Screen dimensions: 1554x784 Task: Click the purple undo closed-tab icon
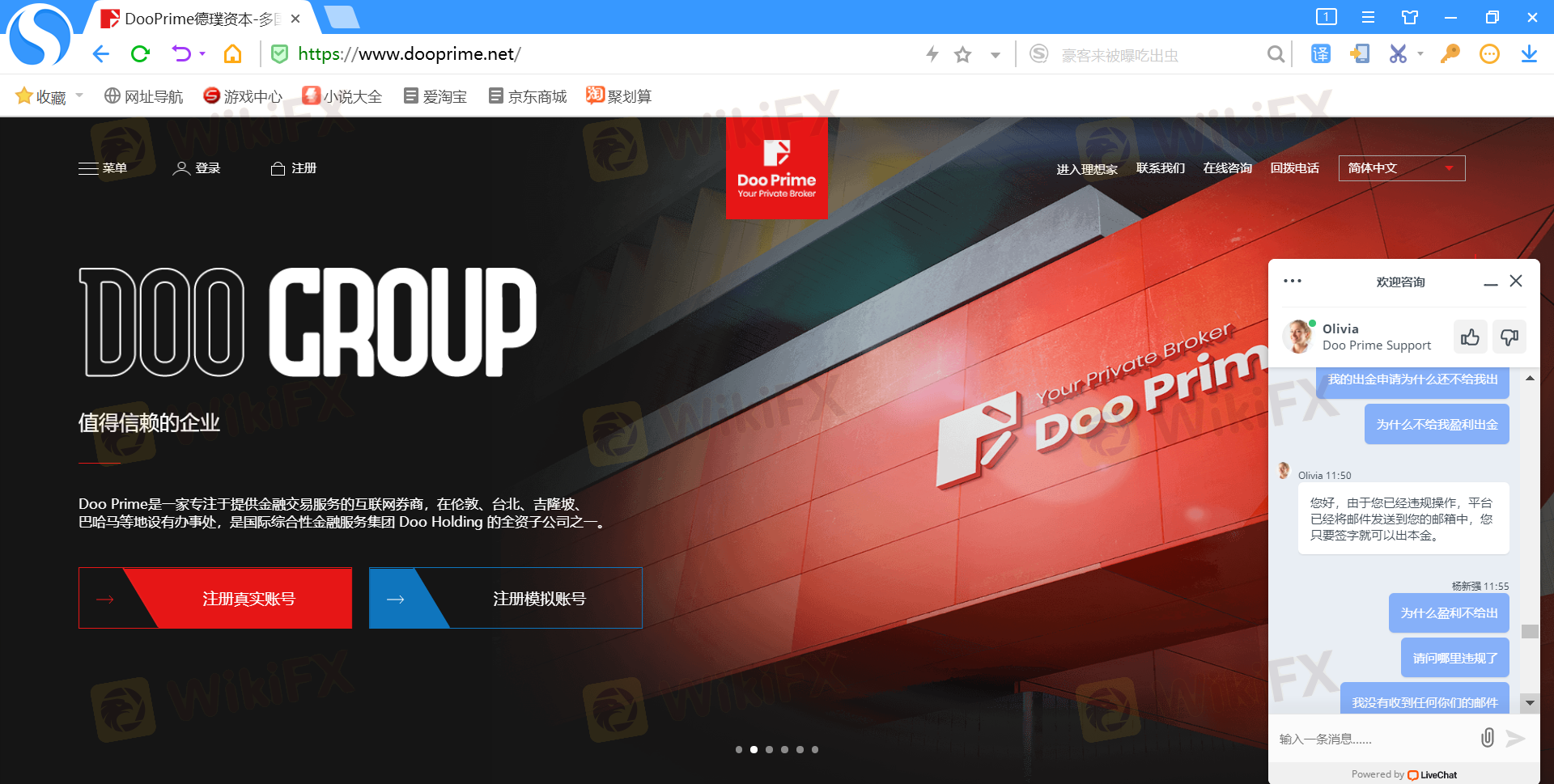pos(181,54)
